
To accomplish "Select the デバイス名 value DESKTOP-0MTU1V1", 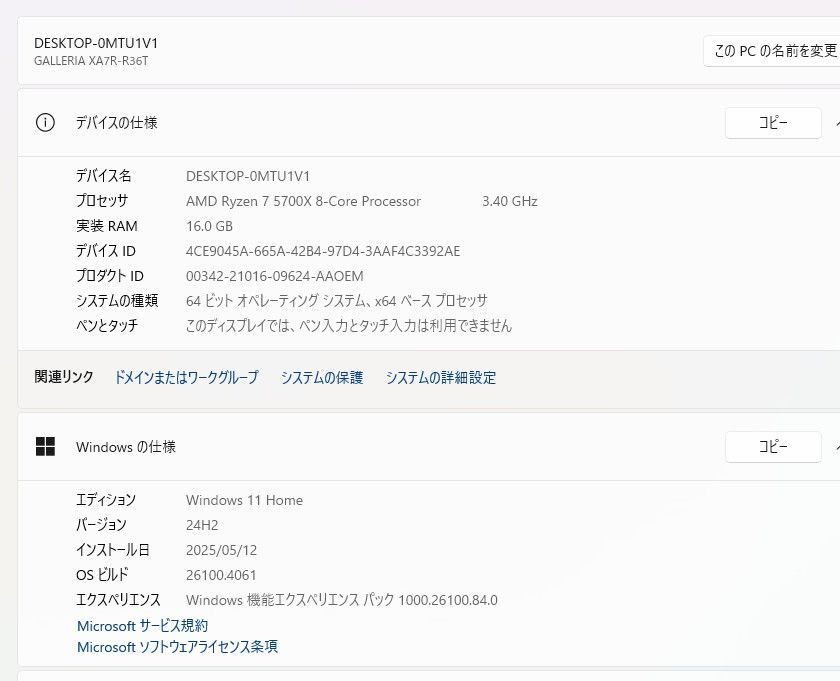I will click(x=248, y=176).
